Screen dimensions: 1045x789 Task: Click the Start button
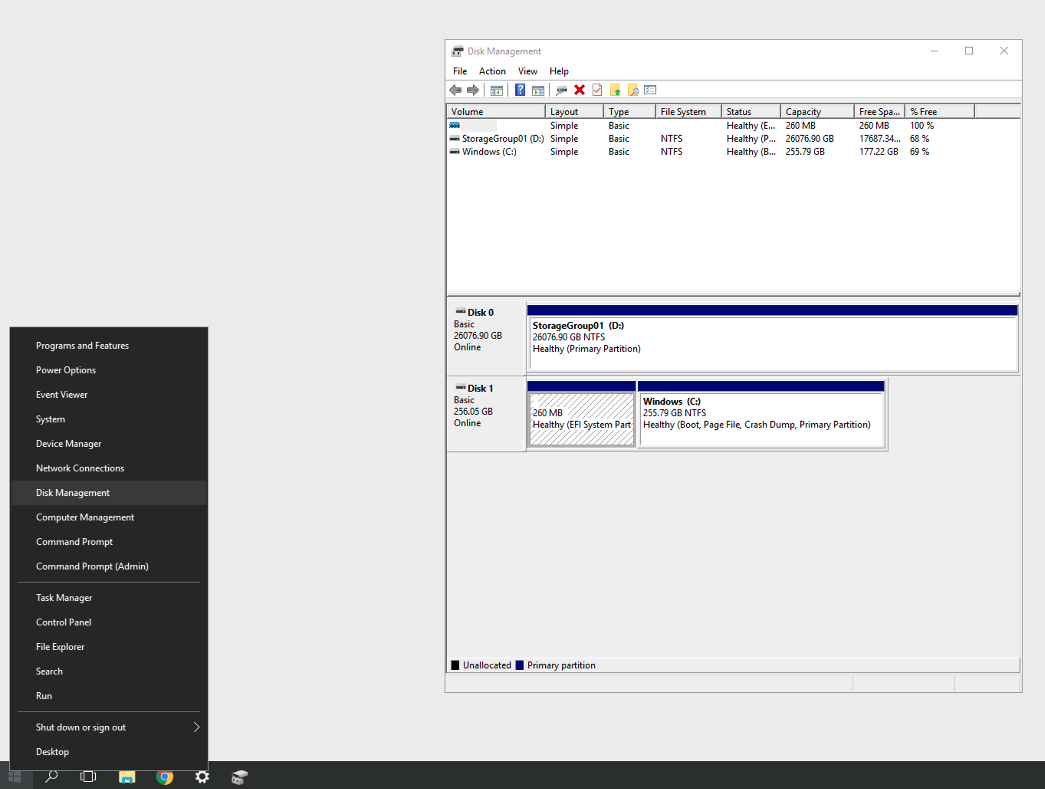click(x=12, y=776)
